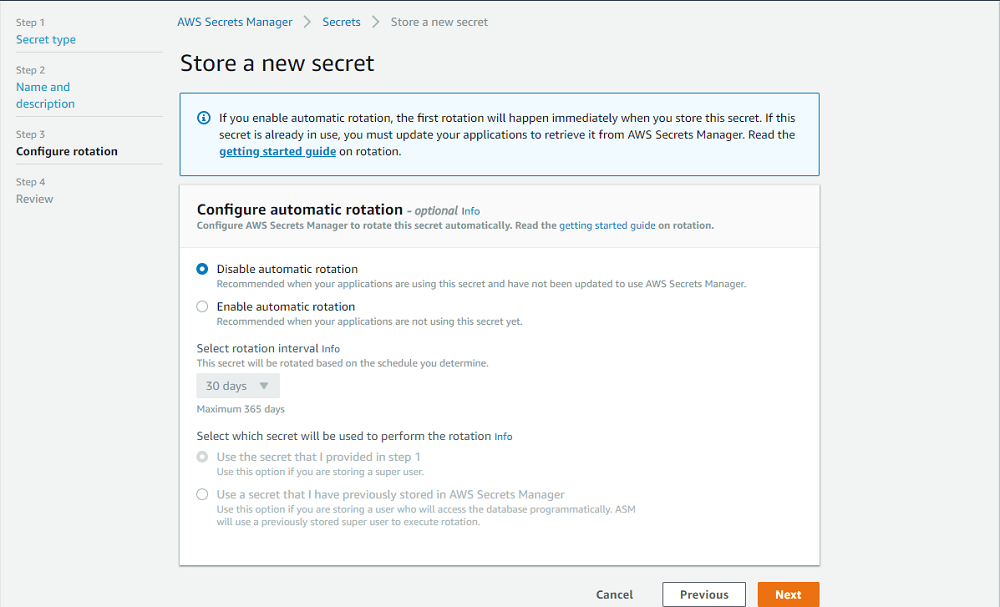Click the info icon in the blue banner
Viewport: 1000px width, 607px height.
203,118
